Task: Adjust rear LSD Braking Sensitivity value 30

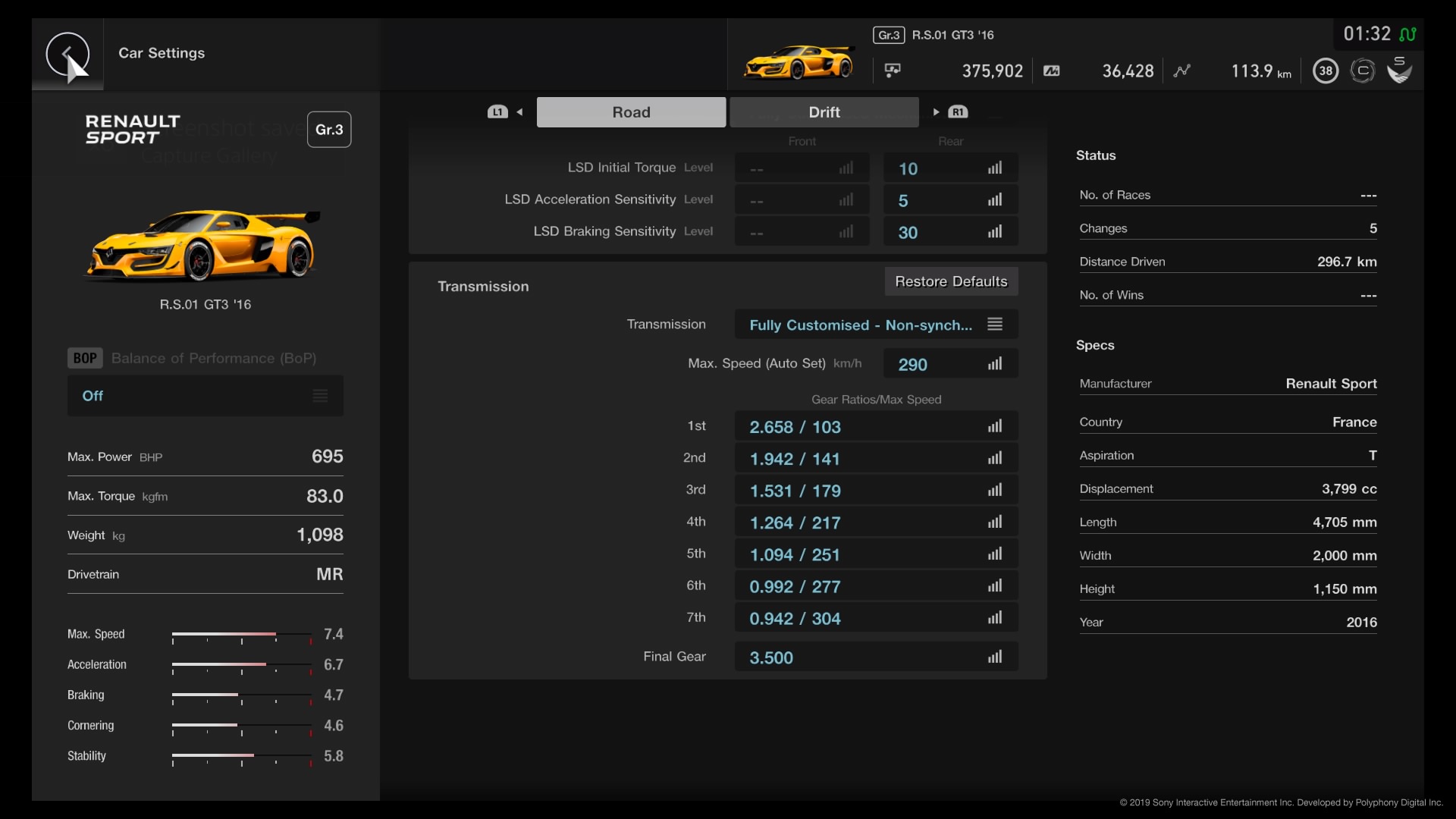Action: [x=950, y=232]
